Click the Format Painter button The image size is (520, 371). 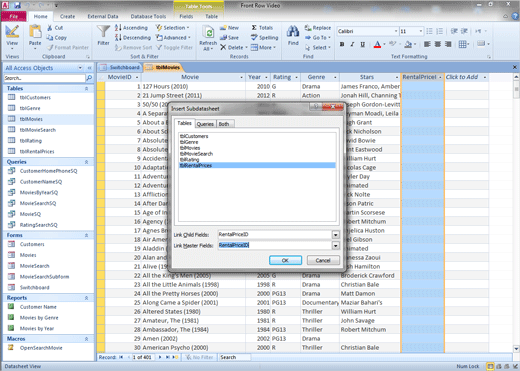pos(68,47)
